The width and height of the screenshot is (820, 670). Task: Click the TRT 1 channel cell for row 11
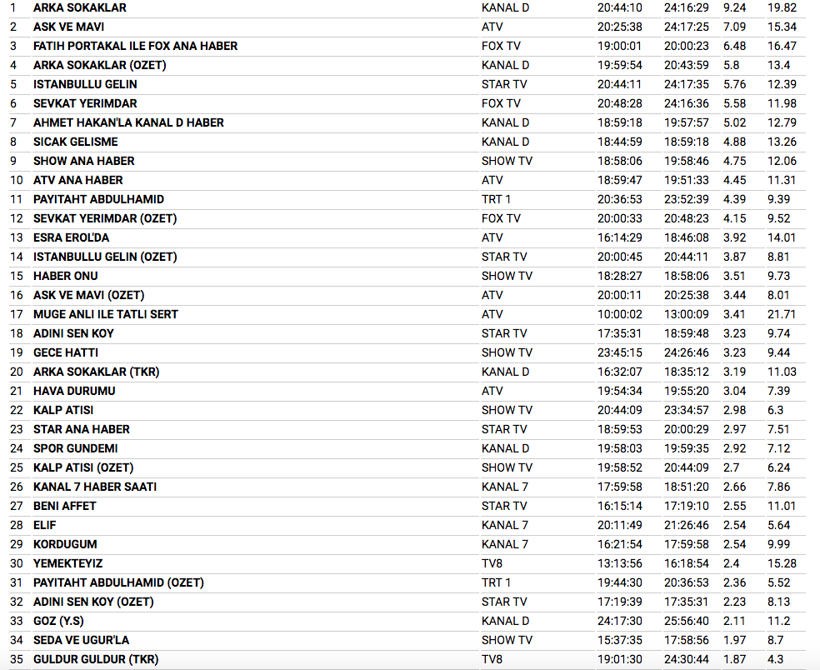496,200
